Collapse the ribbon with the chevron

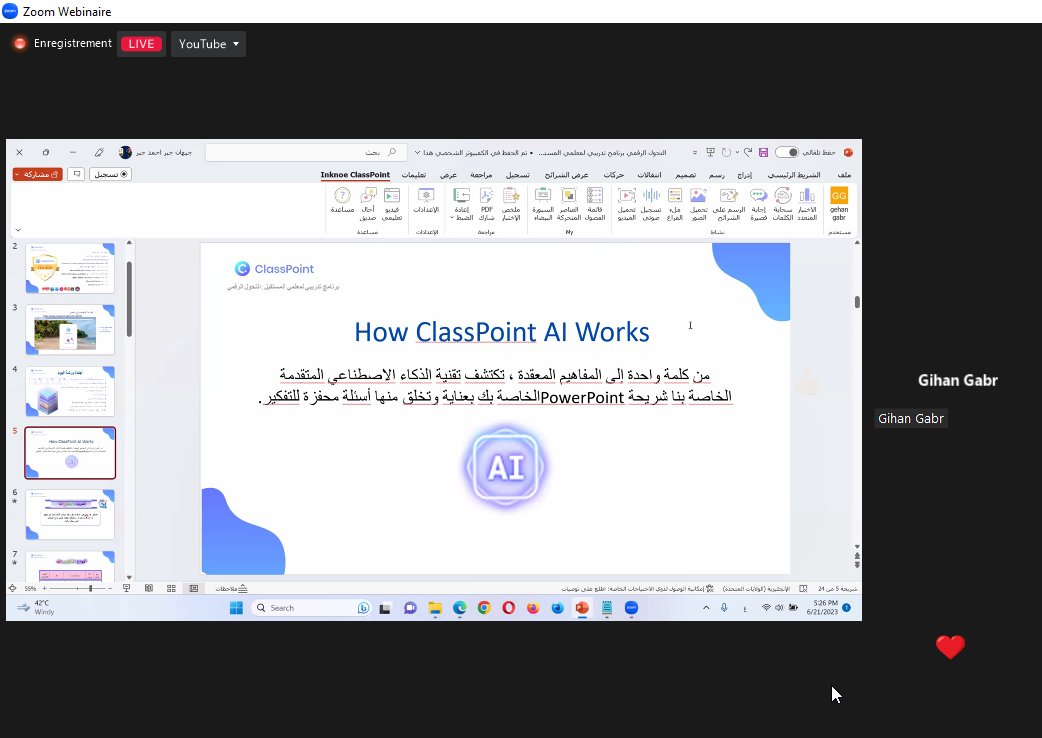(x=18, y=230)
